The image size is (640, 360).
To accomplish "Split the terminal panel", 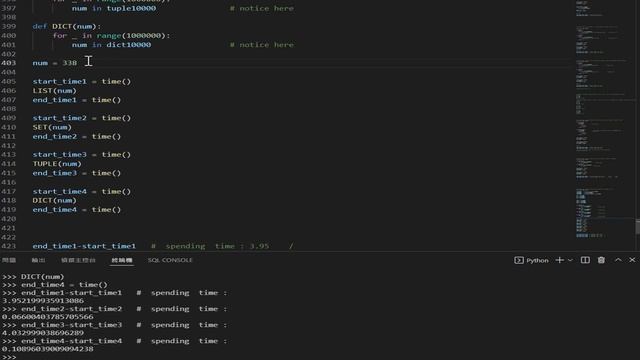I will [x=585, y=260].
